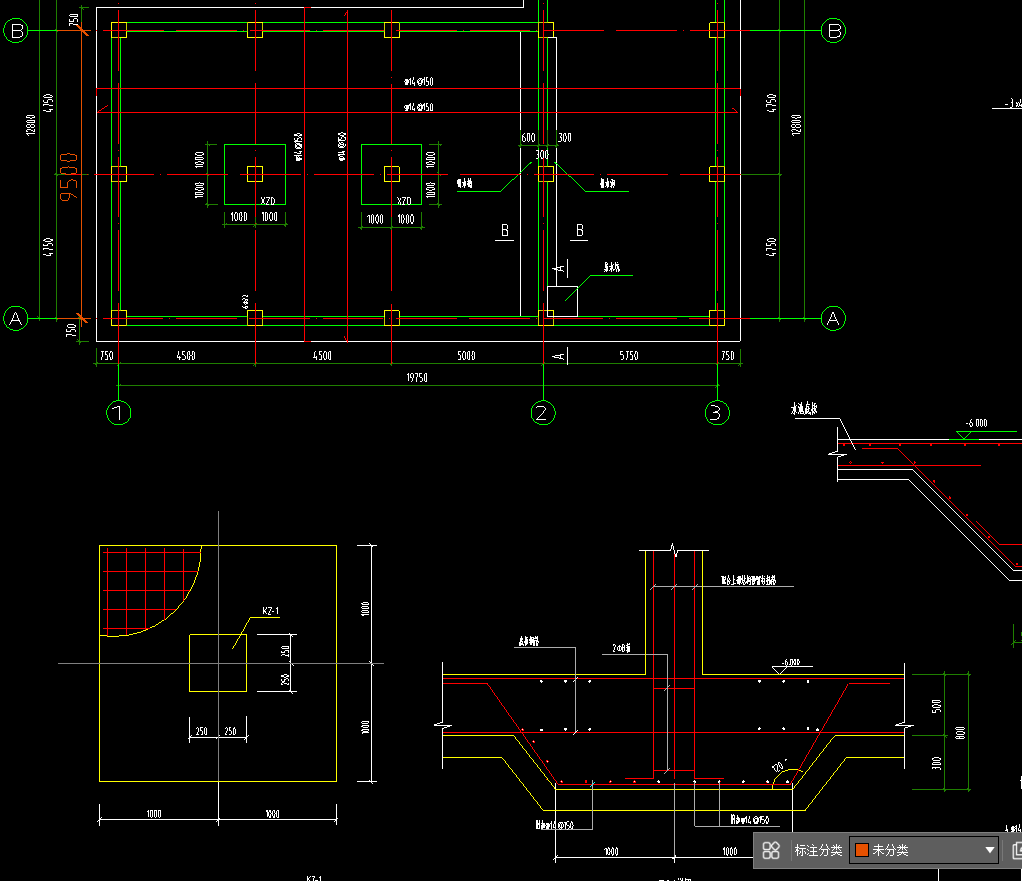Image resolution: width=1022 pixels, height=881 pixels.
Task: Select the 500 vertical dimension in the footing section
Action: [937, 706]
